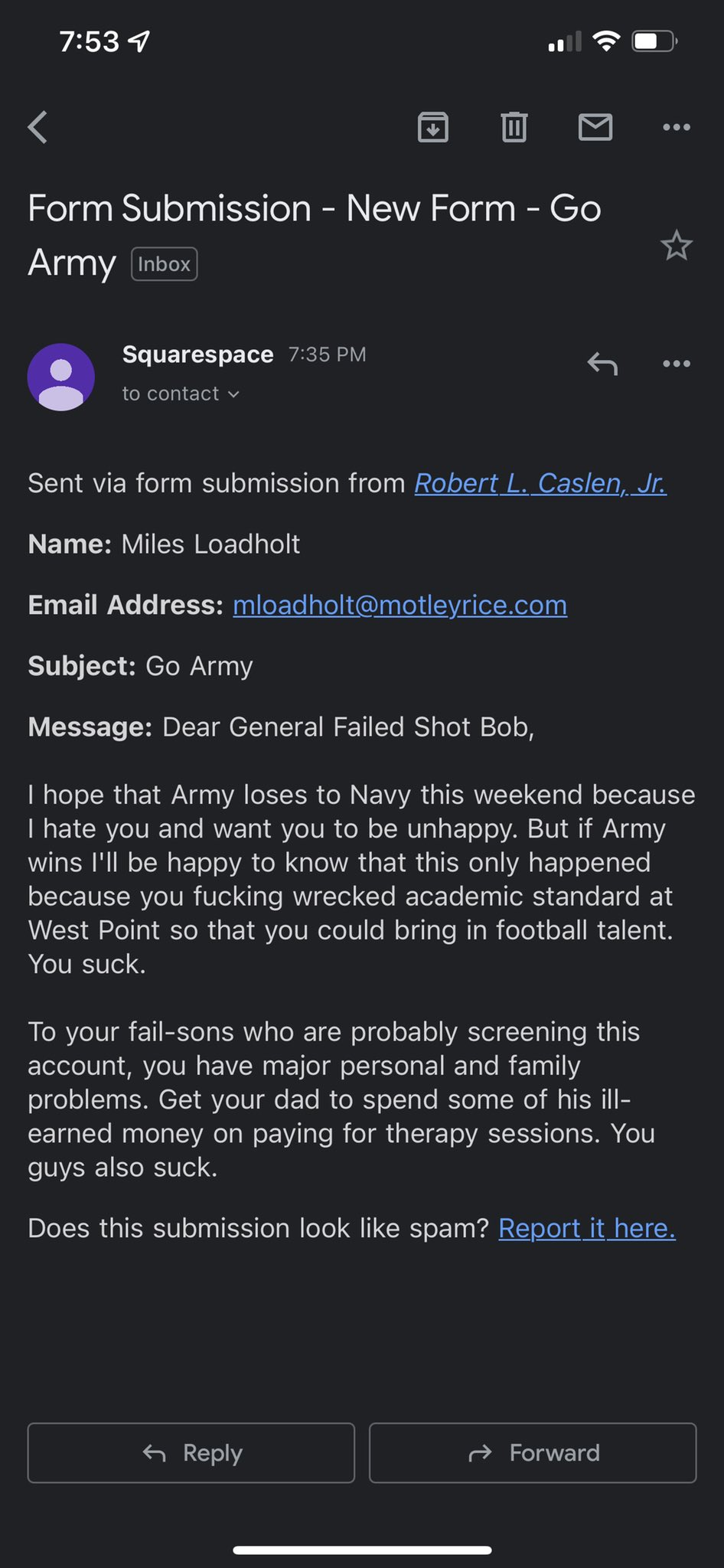Tap the Inbox label tag
724x1568 pixels.
(x=165, y=264)
